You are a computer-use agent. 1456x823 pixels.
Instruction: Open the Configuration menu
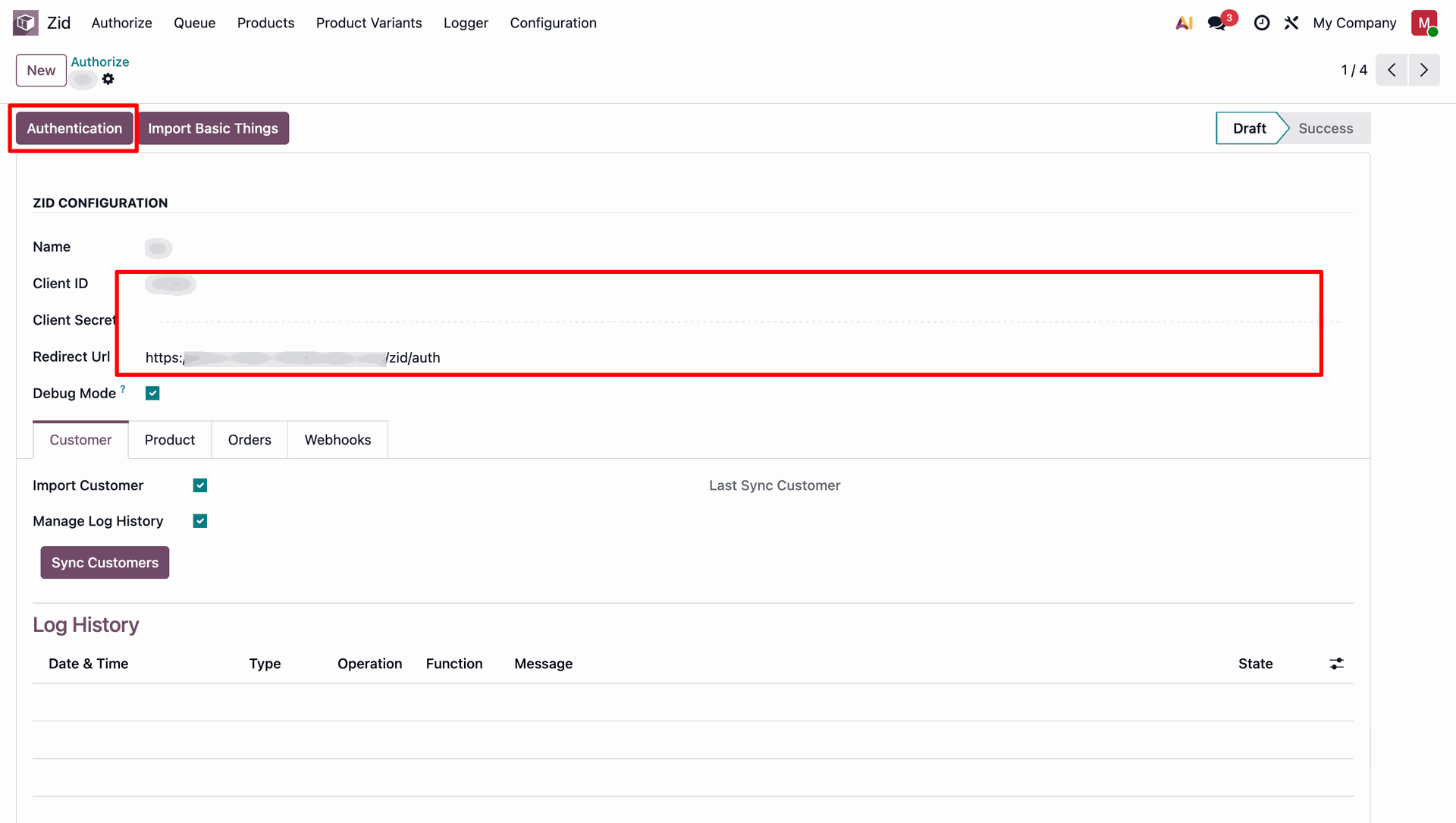click(x=553, y=23)
